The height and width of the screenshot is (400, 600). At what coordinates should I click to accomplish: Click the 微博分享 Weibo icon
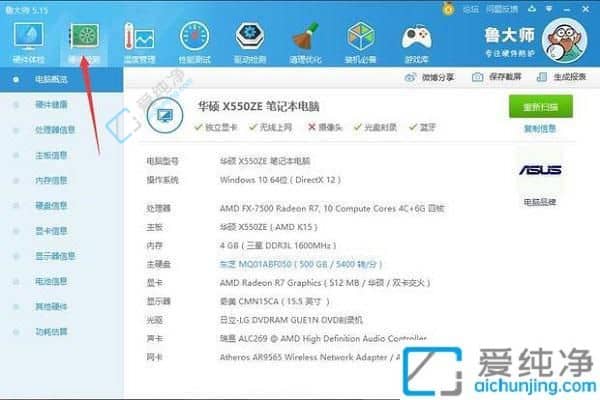coord(410,77)
